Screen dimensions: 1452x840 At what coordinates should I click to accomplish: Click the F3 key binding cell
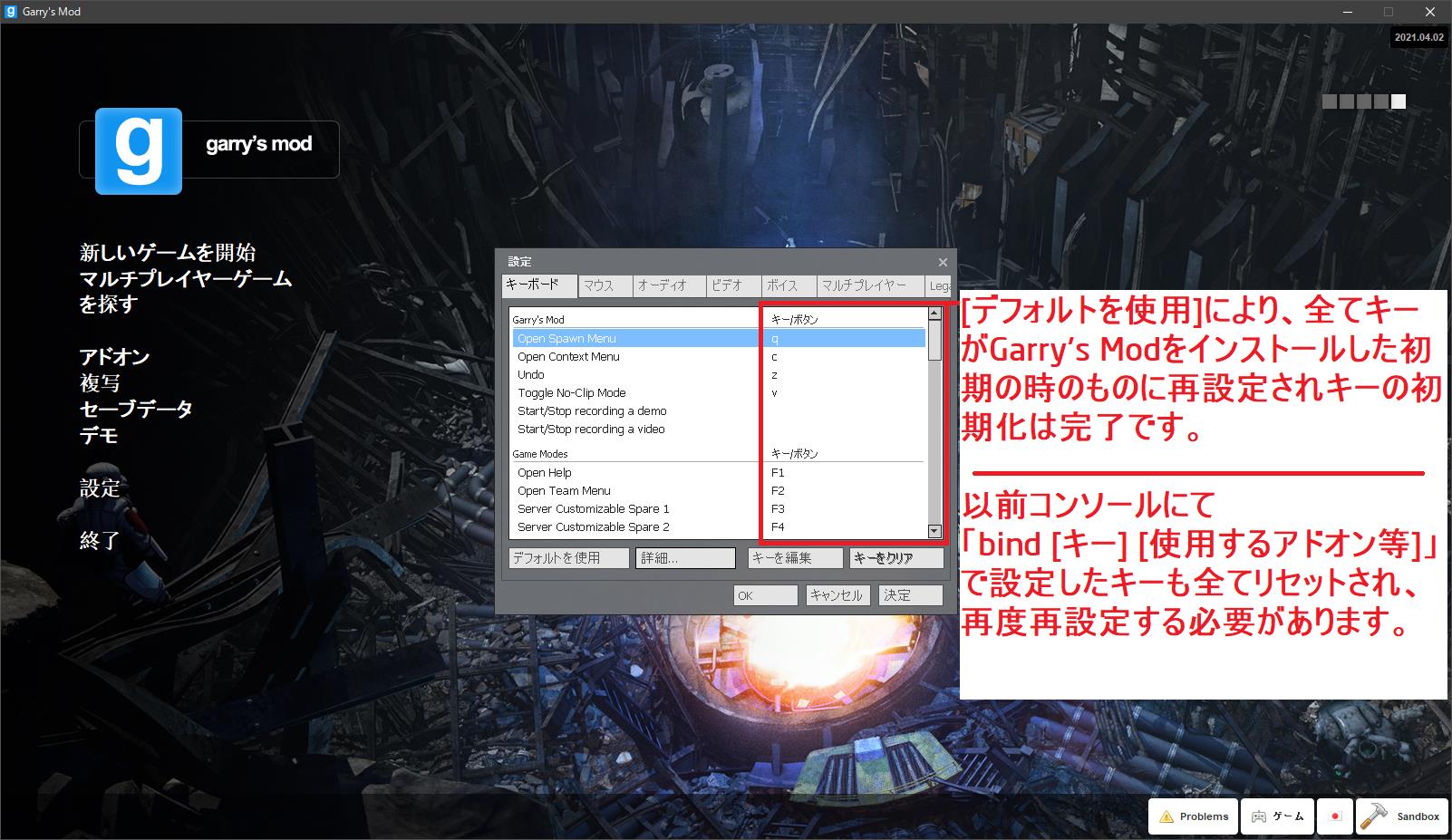click(778, 508)
